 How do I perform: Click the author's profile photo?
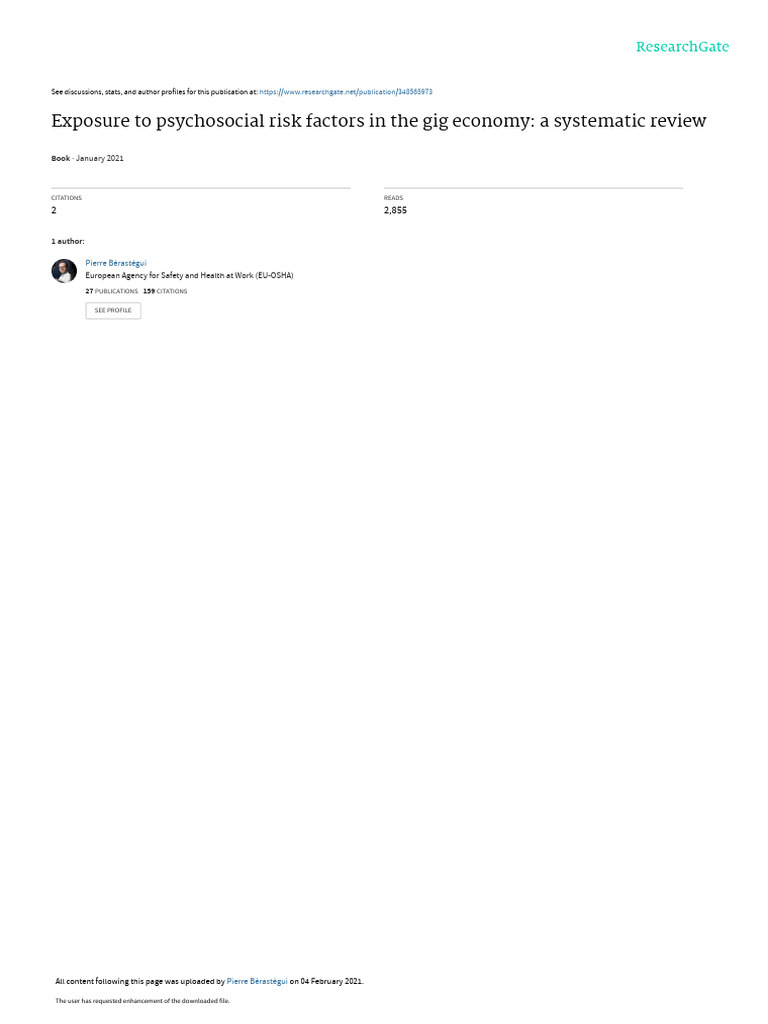pos(64,270)
